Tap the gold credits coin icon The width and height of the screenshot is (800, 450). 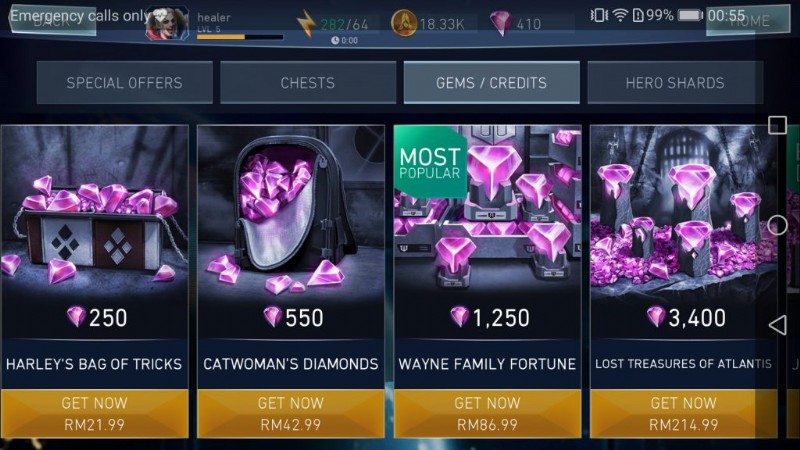coord(404,23)
